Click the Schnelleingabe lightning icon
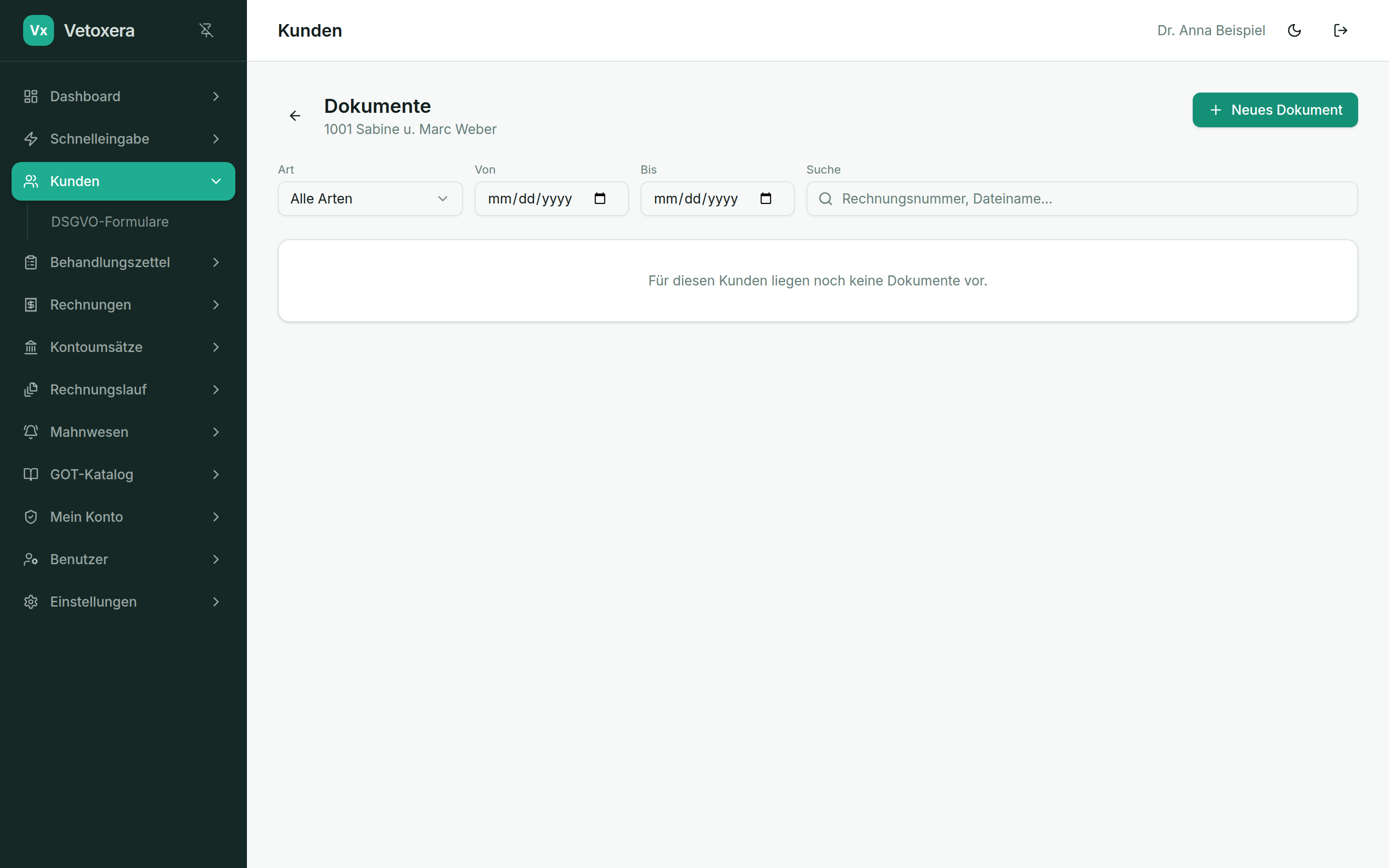Viewport: 1389px width, 868px height. tap(31, 139)
